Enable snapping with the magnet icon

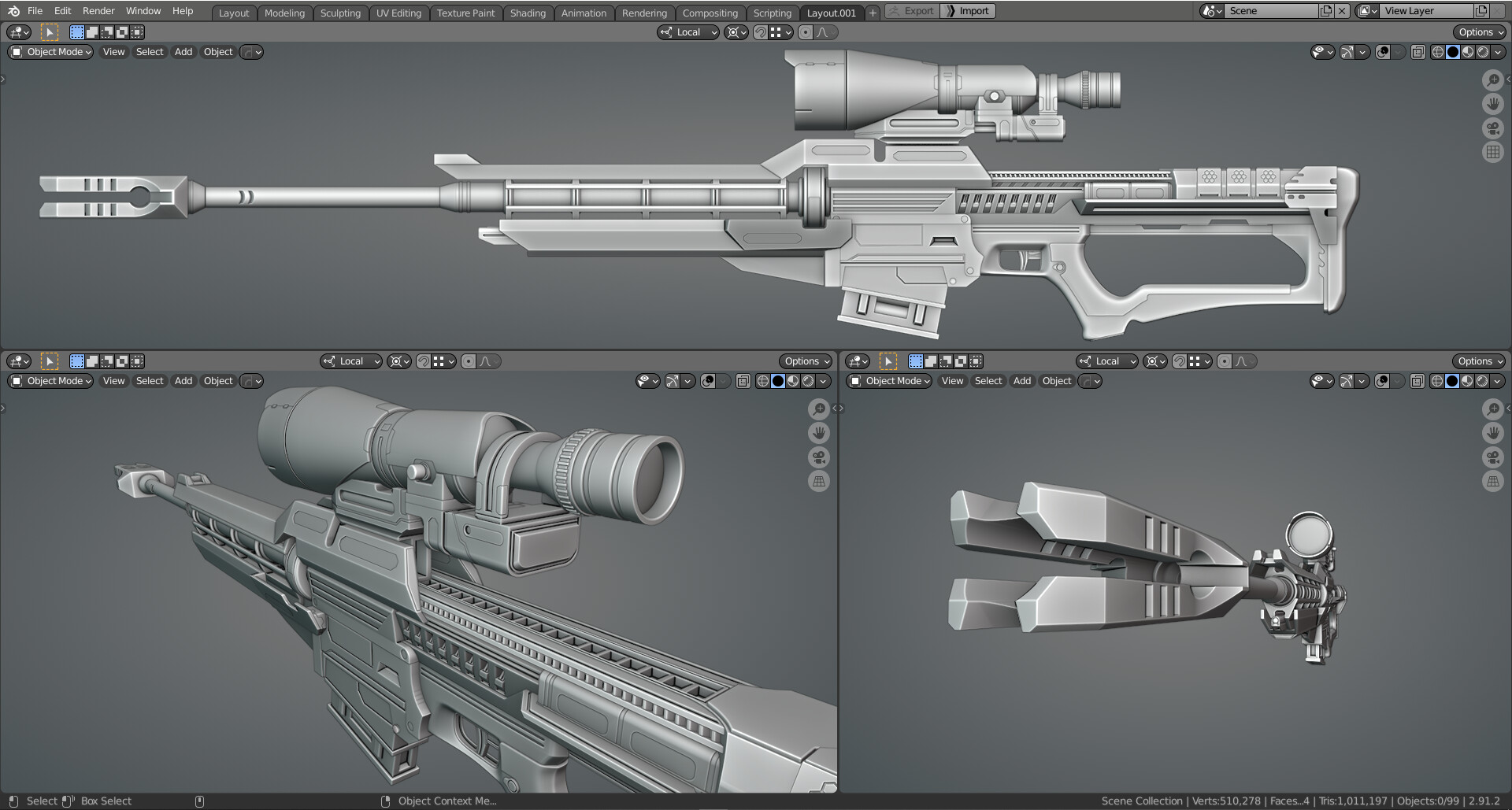click(x=761, y=32)
